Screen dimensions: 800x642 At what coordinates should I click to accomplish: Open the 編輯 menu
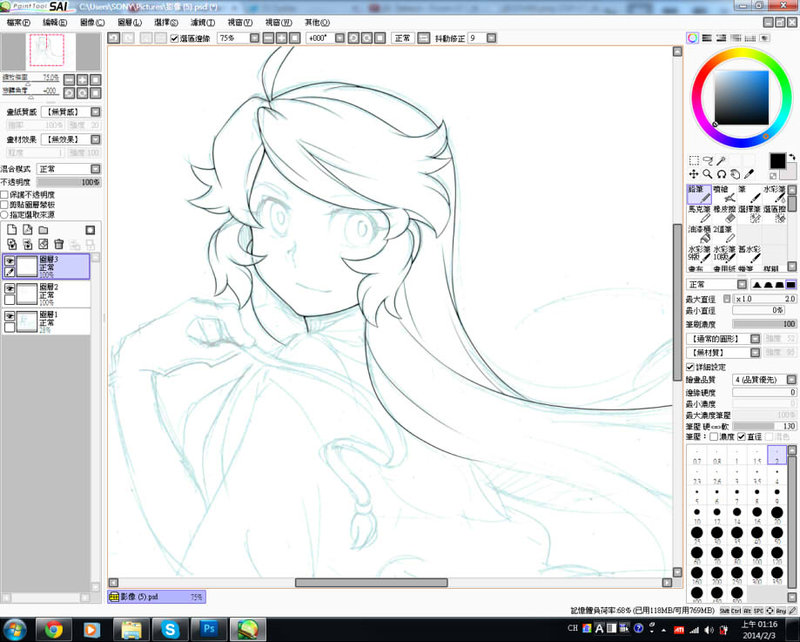[55, 22]
